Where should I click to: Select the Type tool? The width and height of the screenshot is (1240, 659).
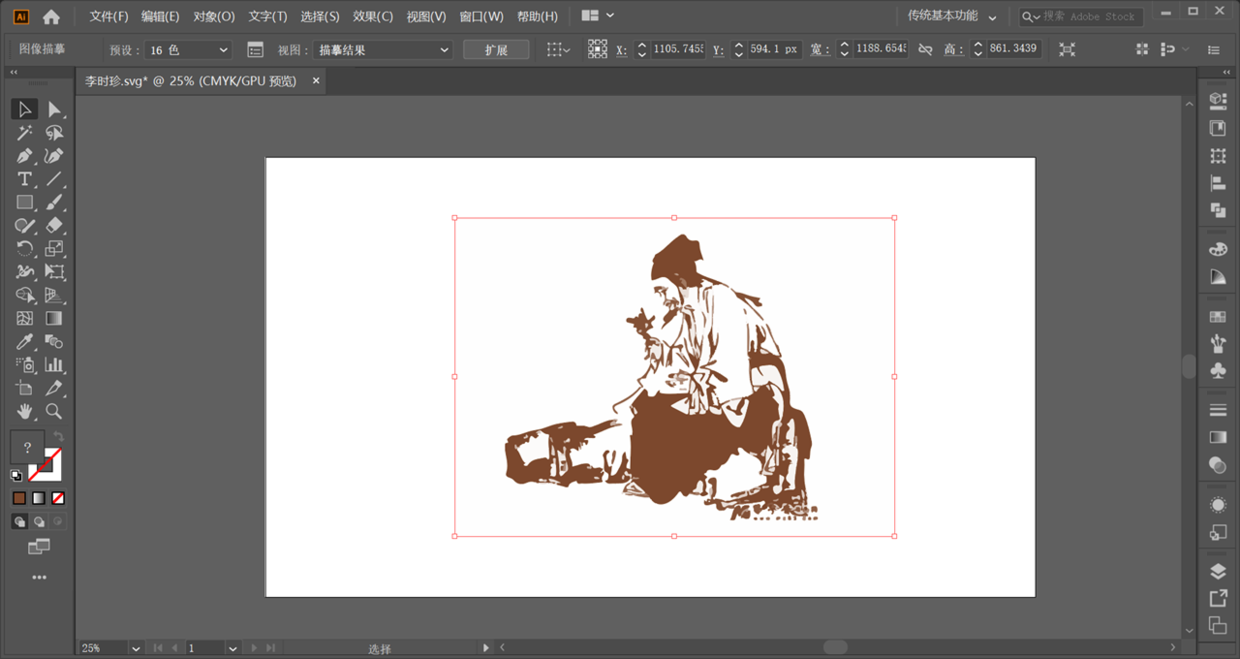click(25, 179)
